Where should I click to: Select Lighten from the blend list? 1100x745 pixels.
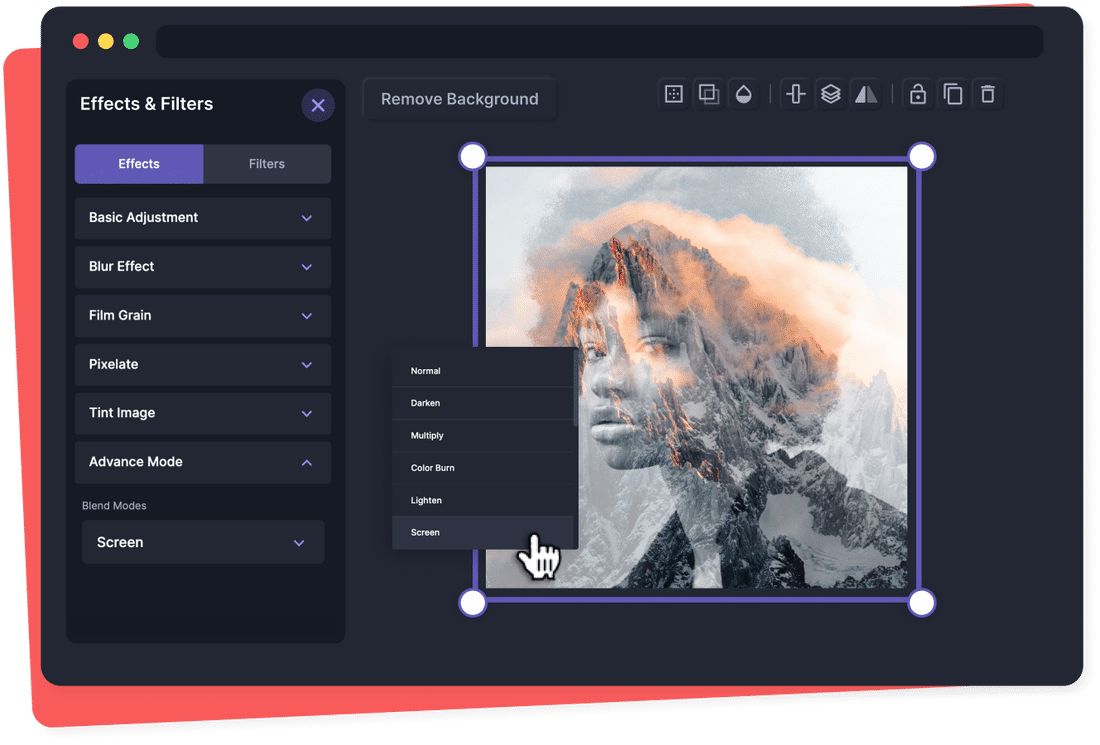425,500
